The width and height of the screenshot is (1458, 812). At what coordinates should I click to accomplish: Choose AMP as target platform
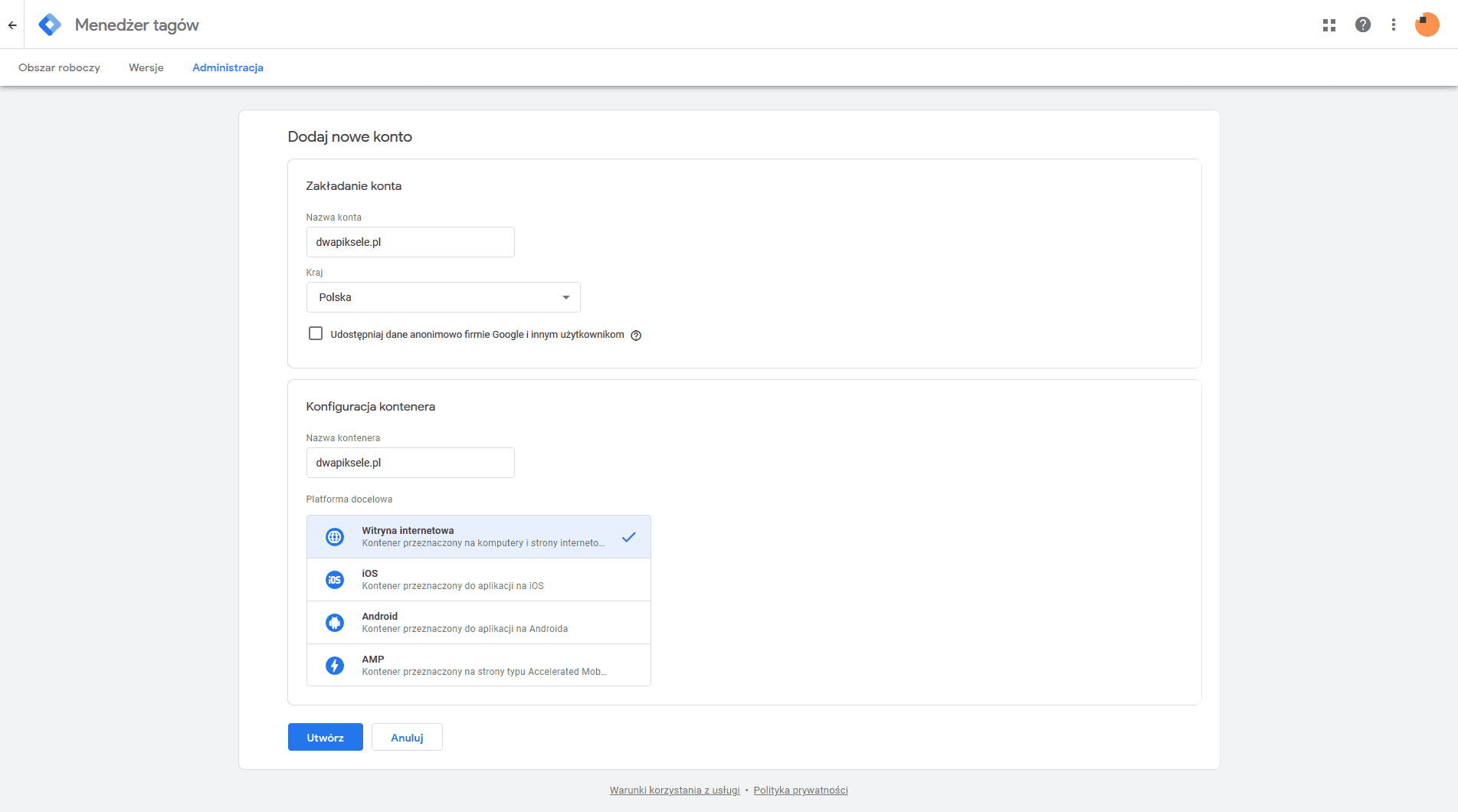478,665
